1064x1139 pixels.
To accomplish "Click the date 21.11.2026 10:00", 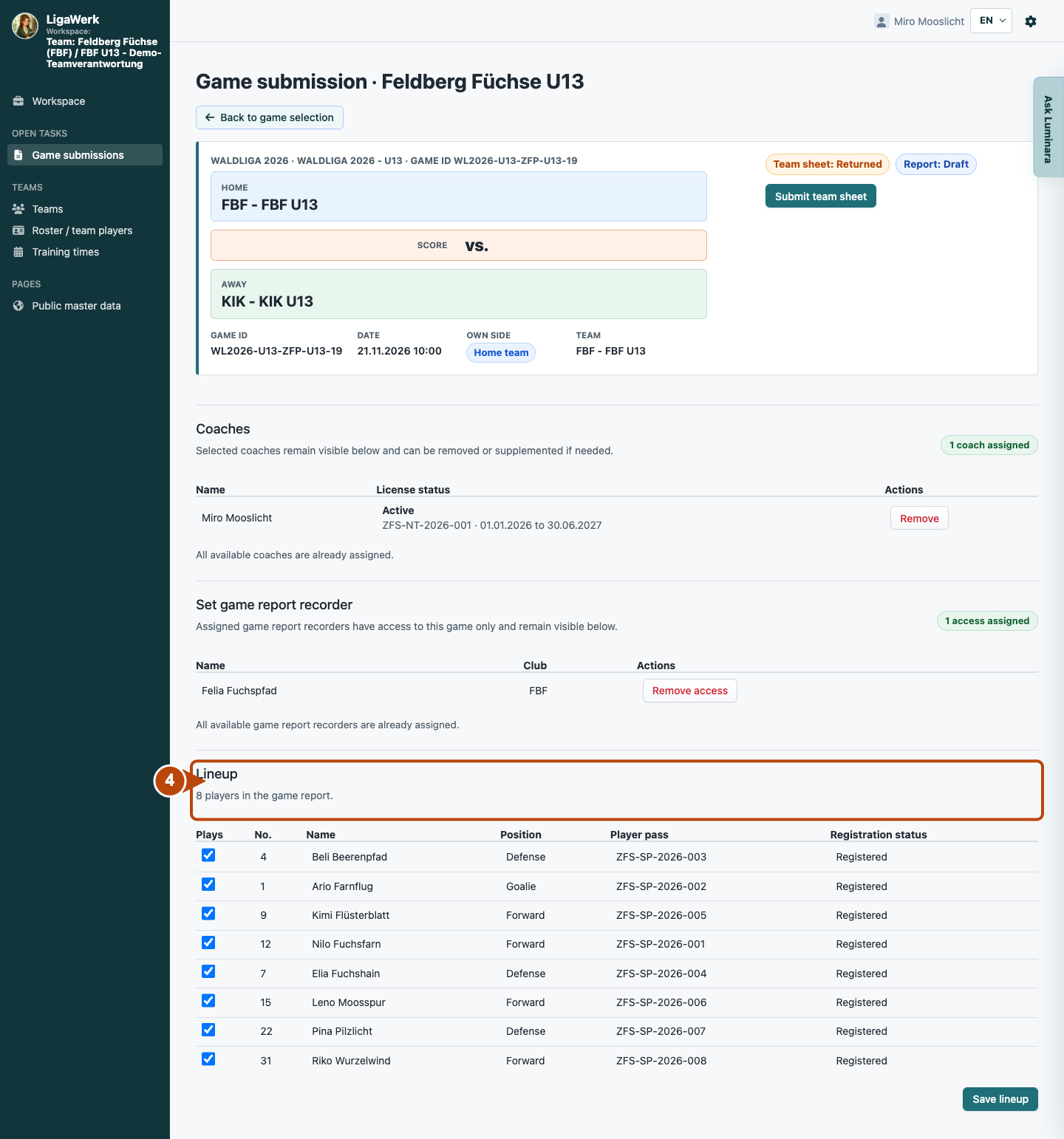I will coord(400,351).
